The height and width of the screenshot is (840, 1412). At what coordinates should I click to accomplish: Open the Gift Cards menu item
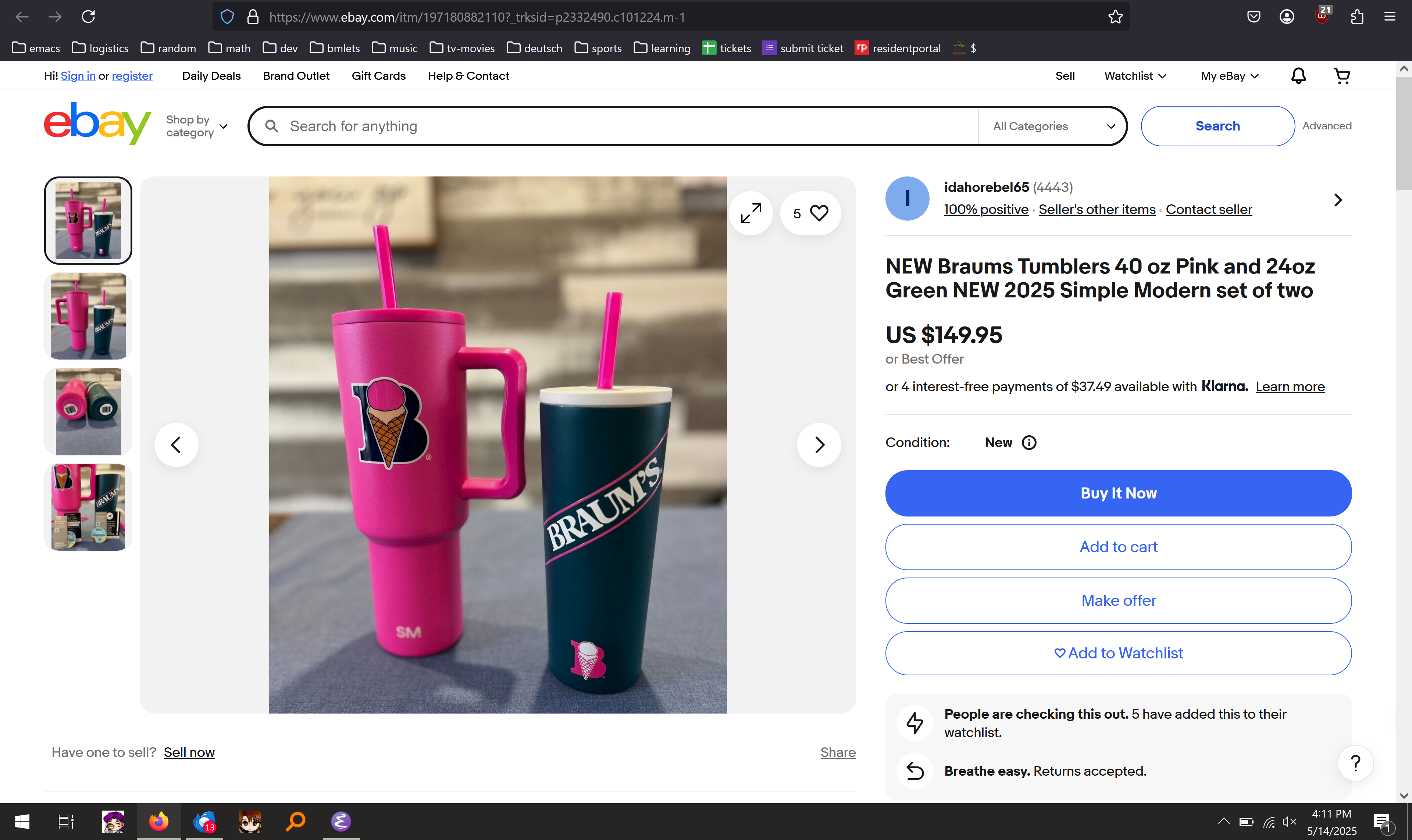point(378,76)
